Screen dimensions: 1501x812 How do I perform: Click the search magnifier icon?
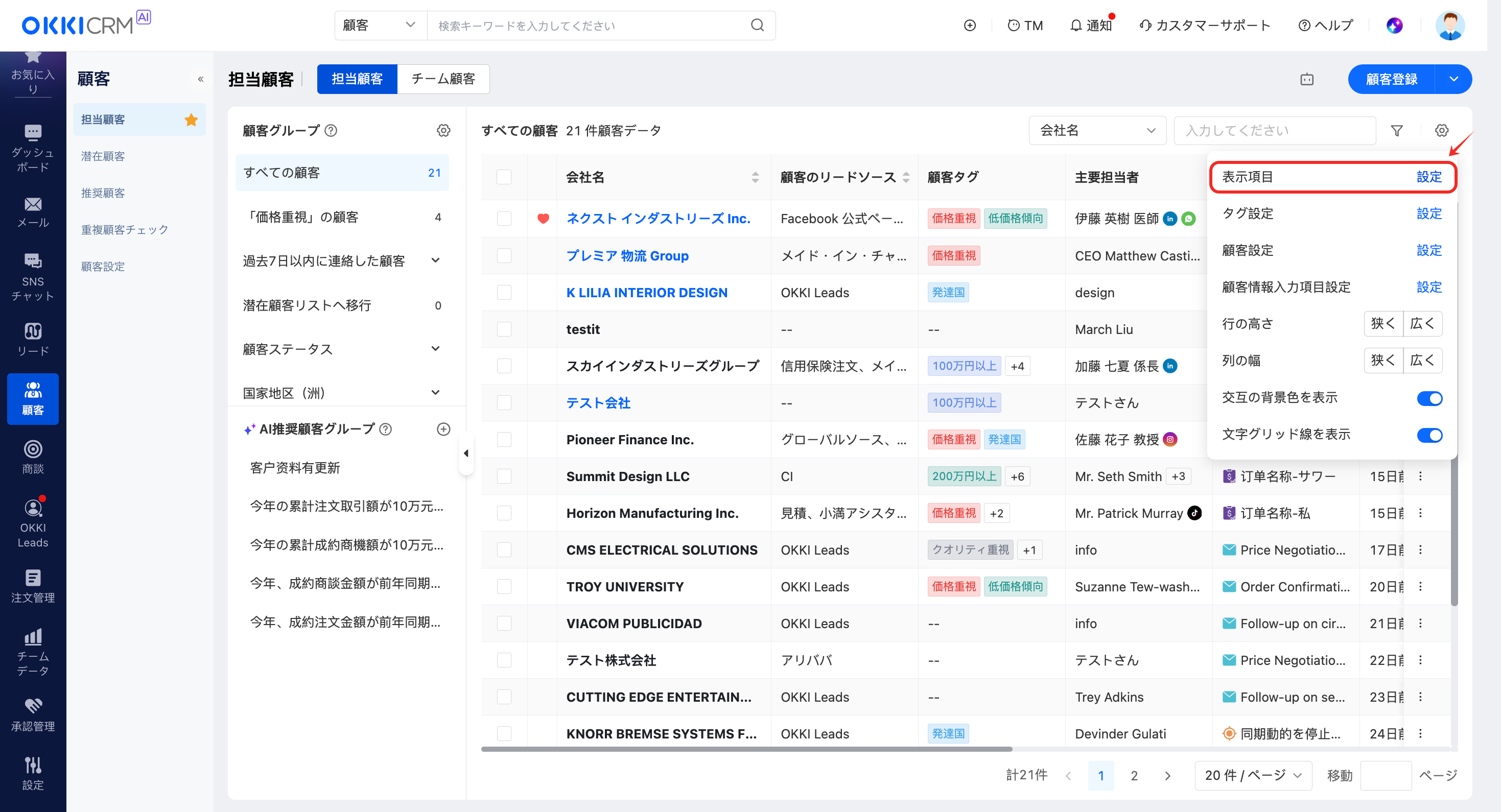click(x=757, y=25)
